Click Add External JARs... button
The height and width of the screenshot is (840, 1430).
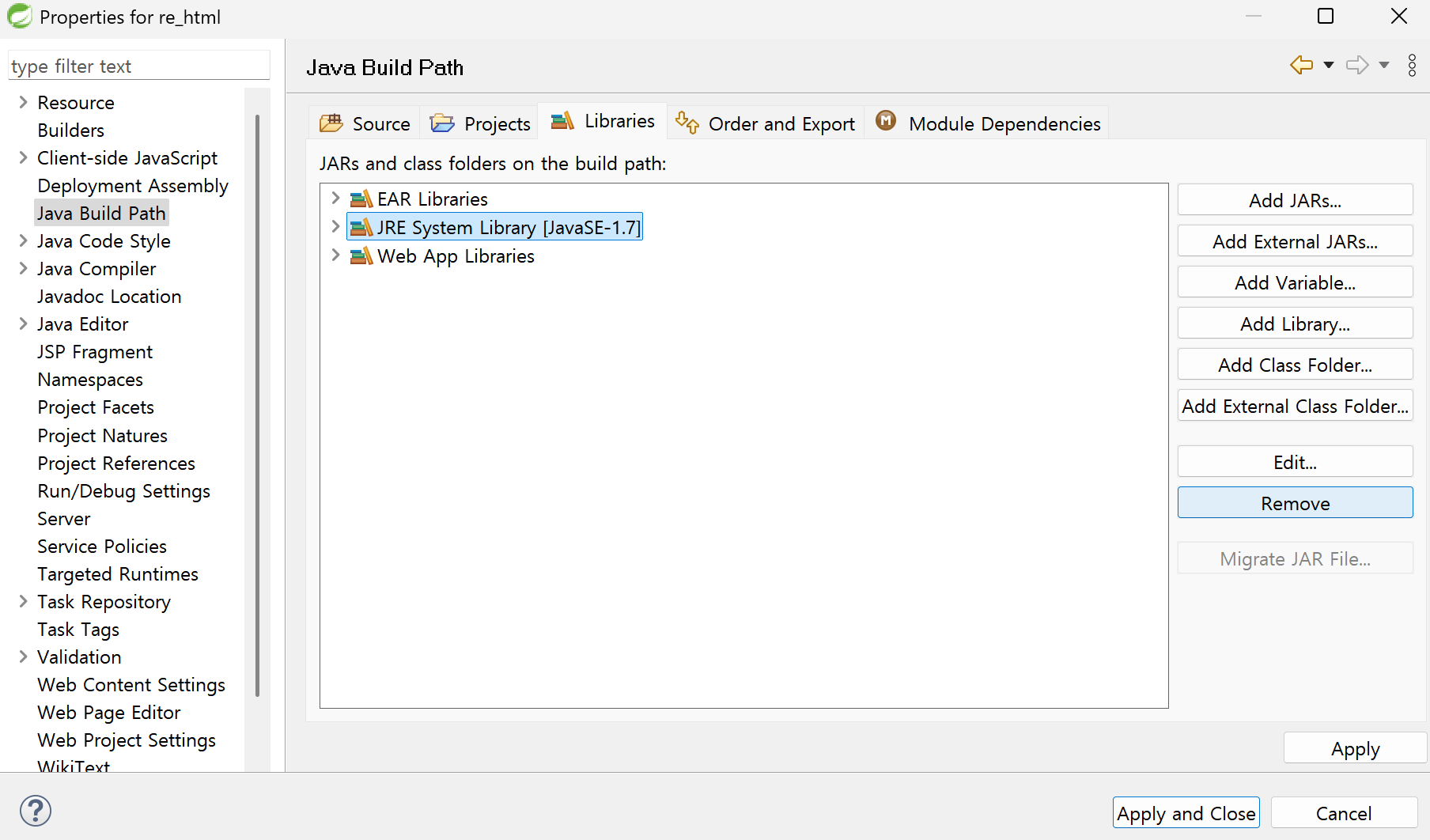1295,241
